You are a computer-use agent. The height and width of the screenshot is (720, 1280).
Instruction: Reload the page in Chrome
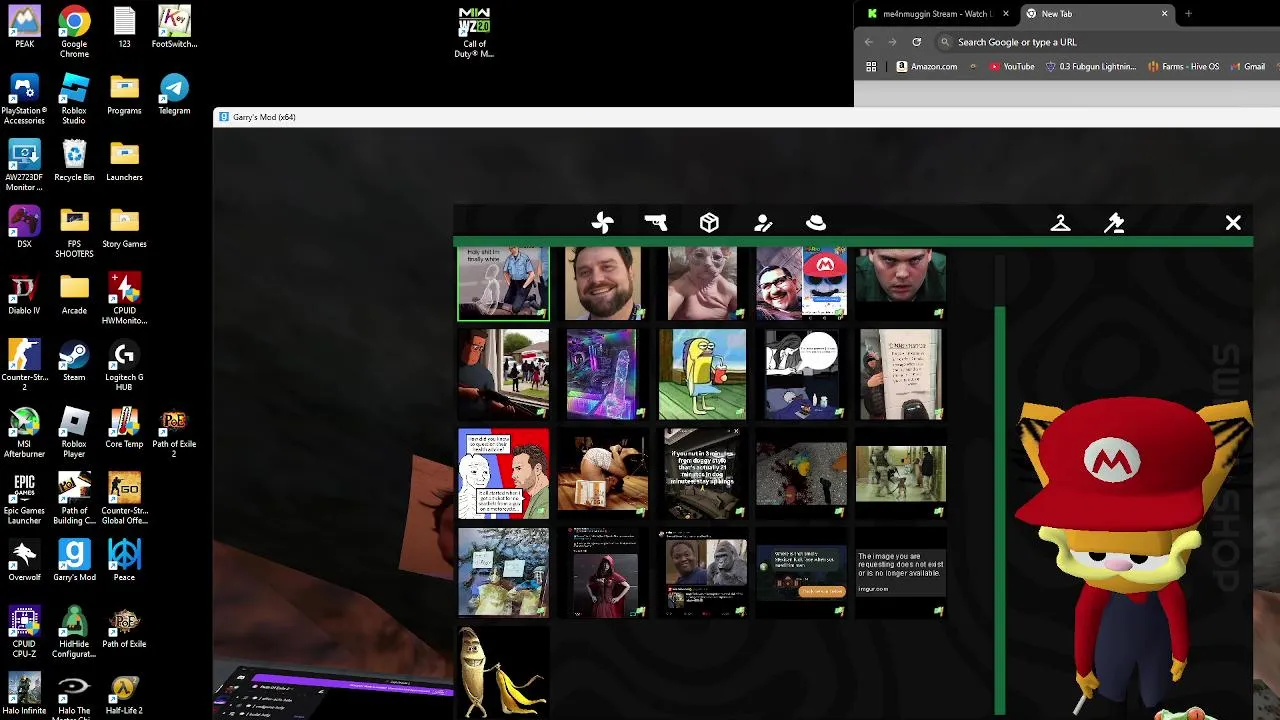coord(916,42)
